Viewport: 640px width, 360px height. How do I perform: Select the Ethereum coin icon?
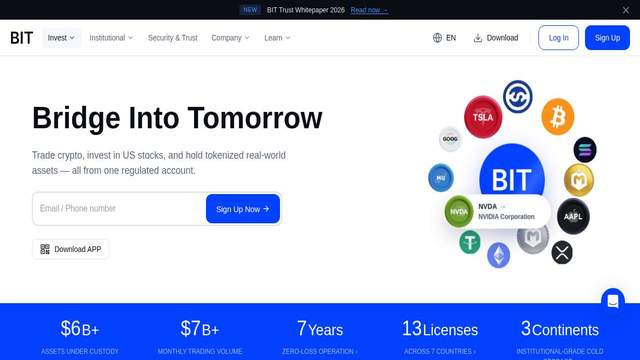pos(498,255)
